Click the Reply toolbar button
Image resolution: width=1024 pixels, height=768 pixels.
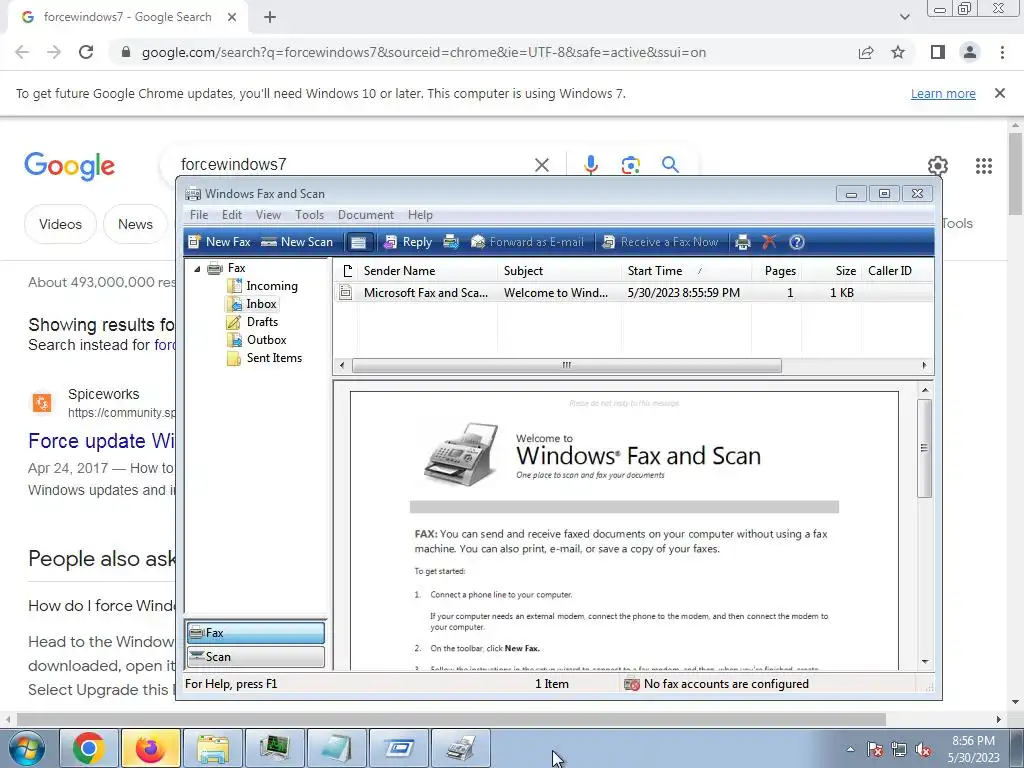408,242
